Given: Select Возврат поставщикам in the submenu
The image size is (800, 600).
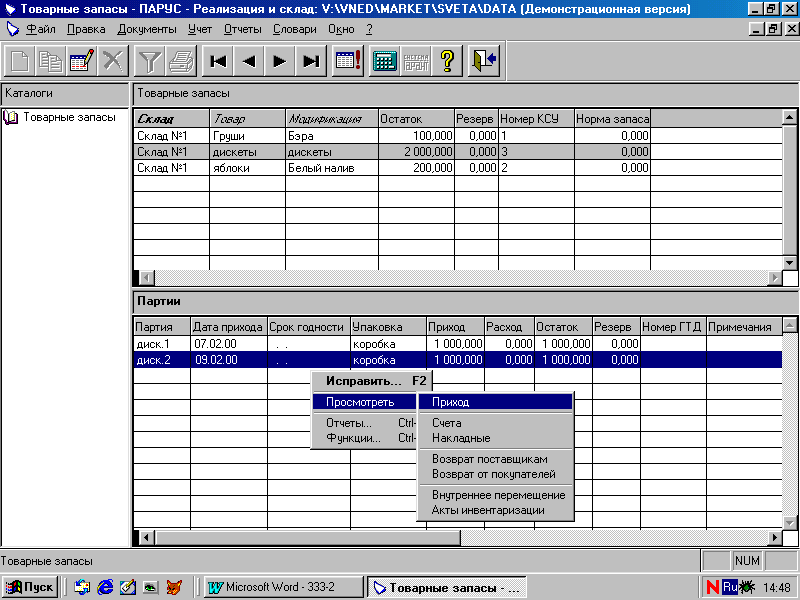Looking at the screenshot, I should (495, 459).
